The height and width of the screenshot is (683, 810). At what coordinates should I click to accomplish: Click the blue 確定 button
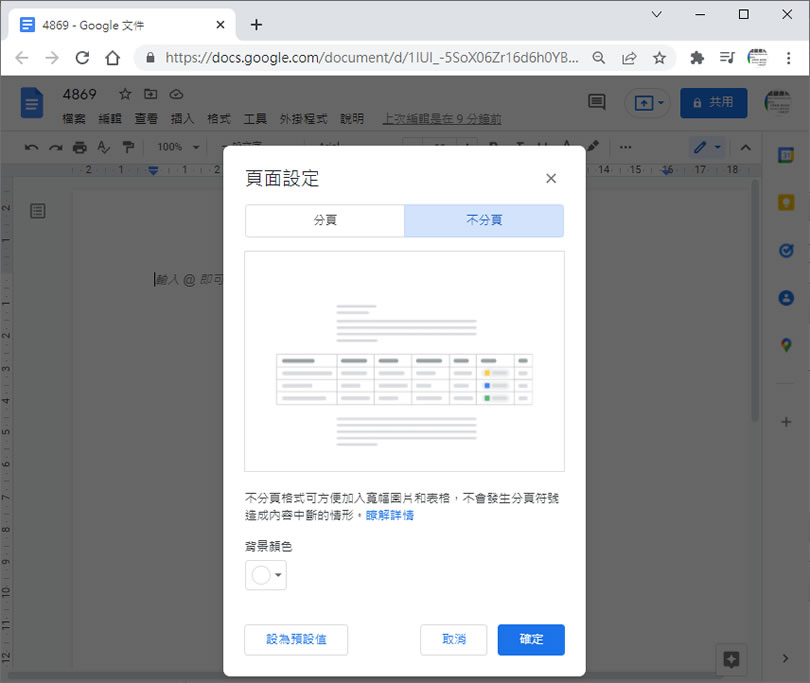(x=531, y=640)
